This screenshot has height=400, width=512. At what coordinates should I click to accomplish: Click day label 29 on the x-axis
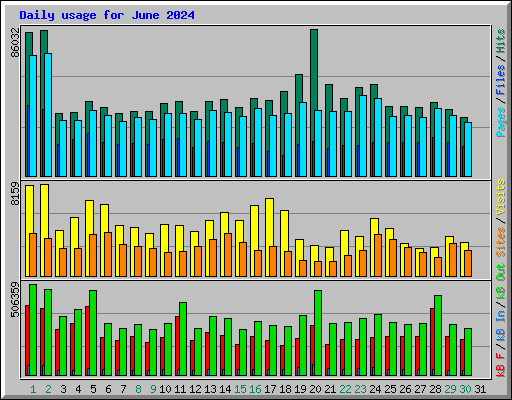click(450, 389)
